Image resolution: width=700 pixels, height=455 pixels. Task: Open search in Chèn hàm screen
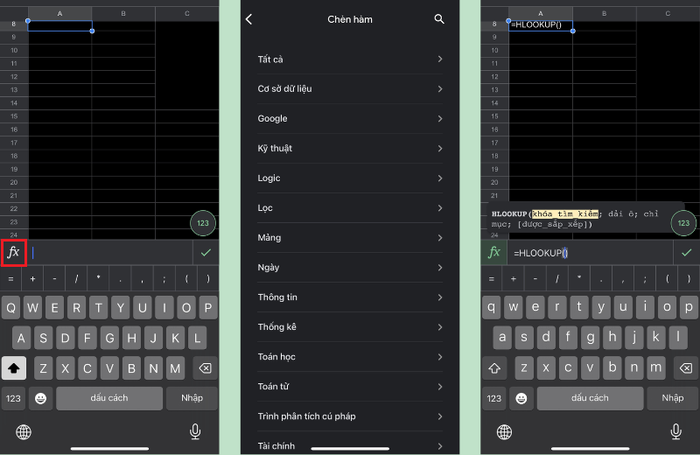pos(439,19)
